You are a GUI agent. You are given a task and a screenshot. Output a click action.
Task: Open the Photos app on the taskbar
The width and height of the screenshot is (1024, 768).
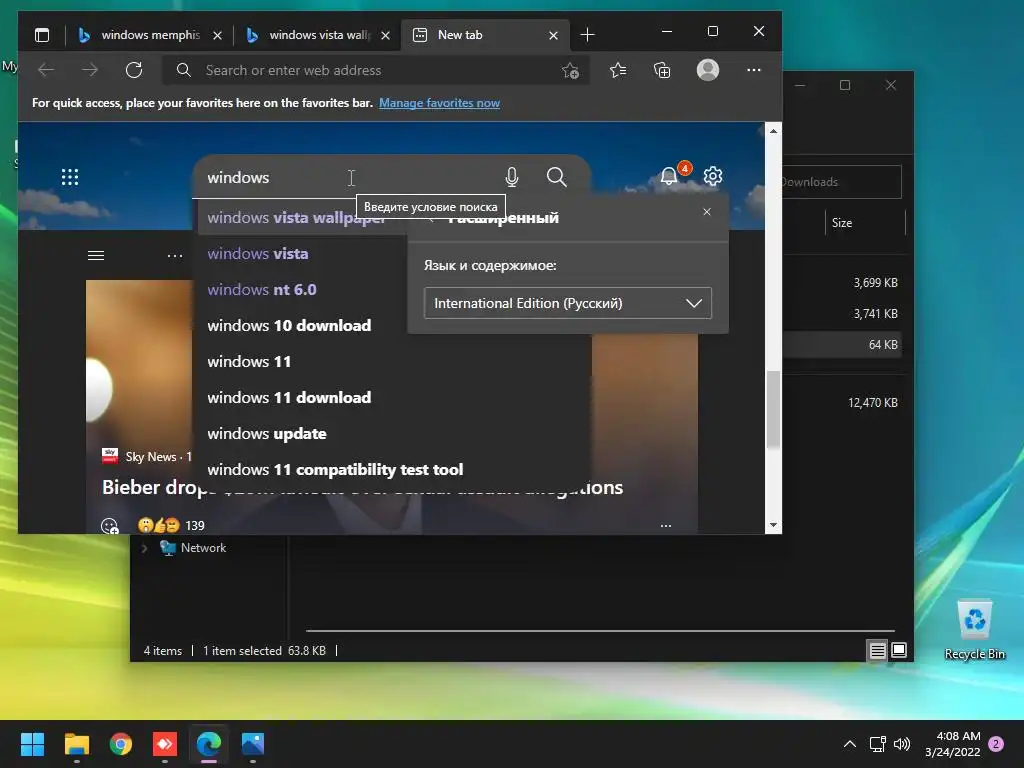pyautogui.click(x=253, y=744)
